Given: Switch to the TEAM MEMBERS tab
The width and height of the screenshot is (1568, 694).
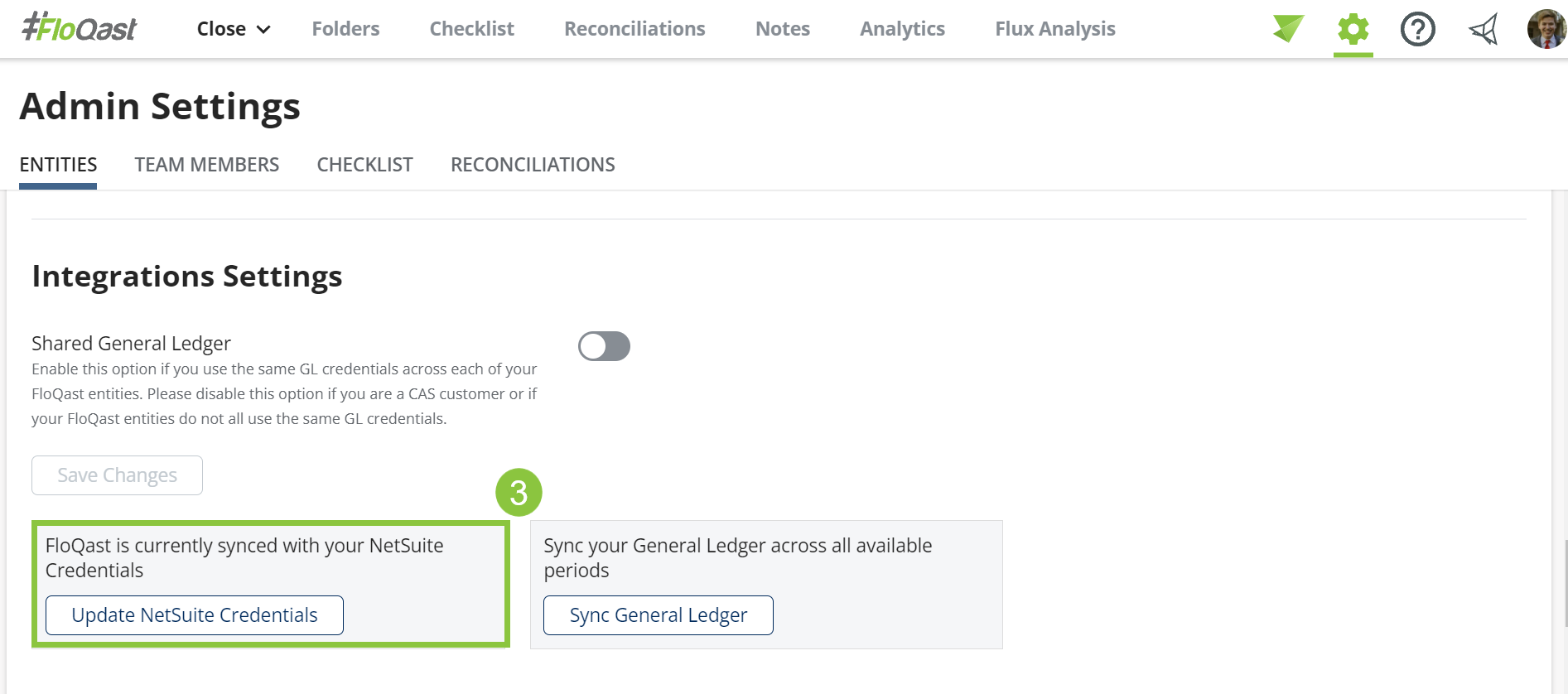Looking at the screenshot, I should [x=206, y=165].
